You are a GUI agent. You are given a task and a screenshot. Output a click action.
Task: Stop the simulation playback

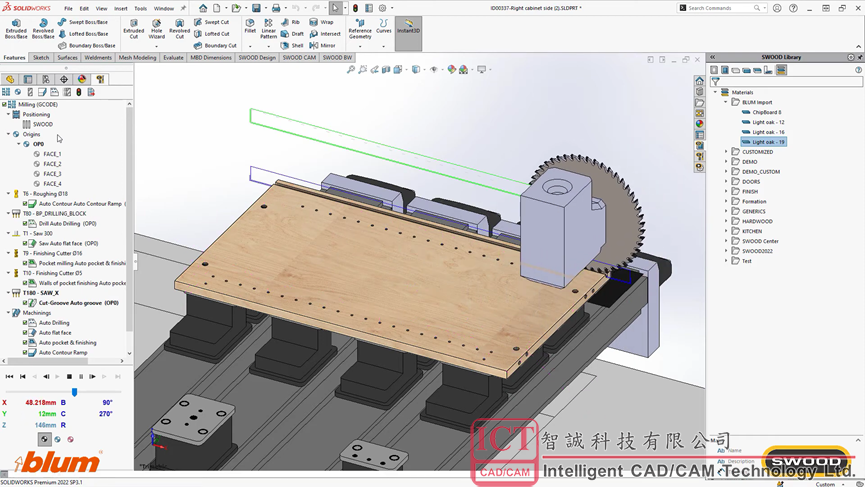tap(69, 377)
